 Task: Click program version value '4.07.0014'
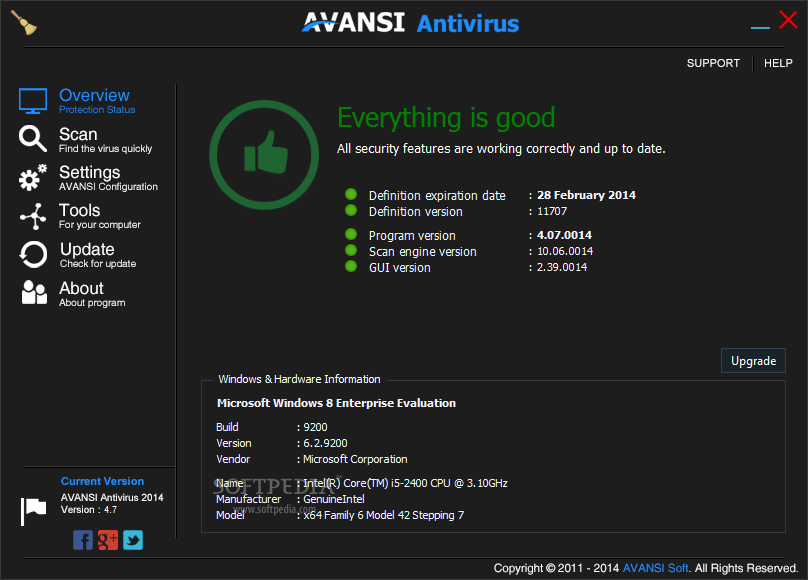pos(564,235)
